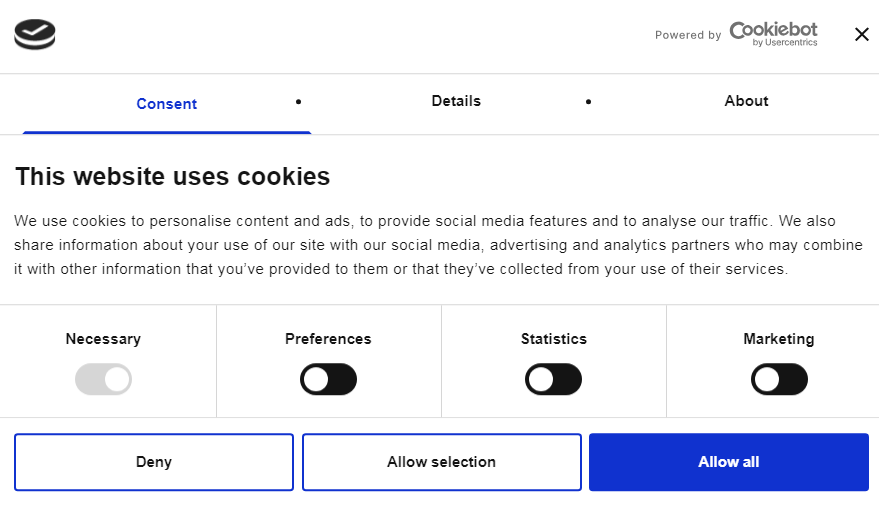
Task: Enable the Preferences cookies switch
Action: [328, 379]
